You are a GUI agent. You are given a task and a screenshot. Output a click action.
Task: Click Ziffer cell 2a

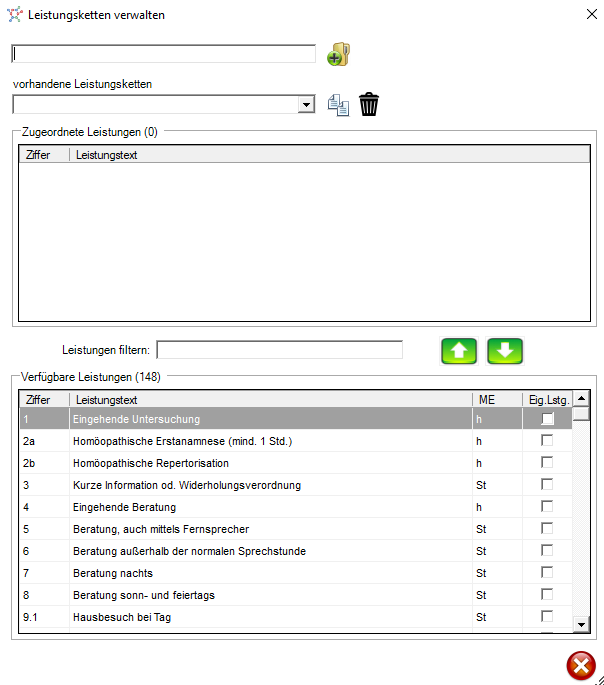coord(44,441)
